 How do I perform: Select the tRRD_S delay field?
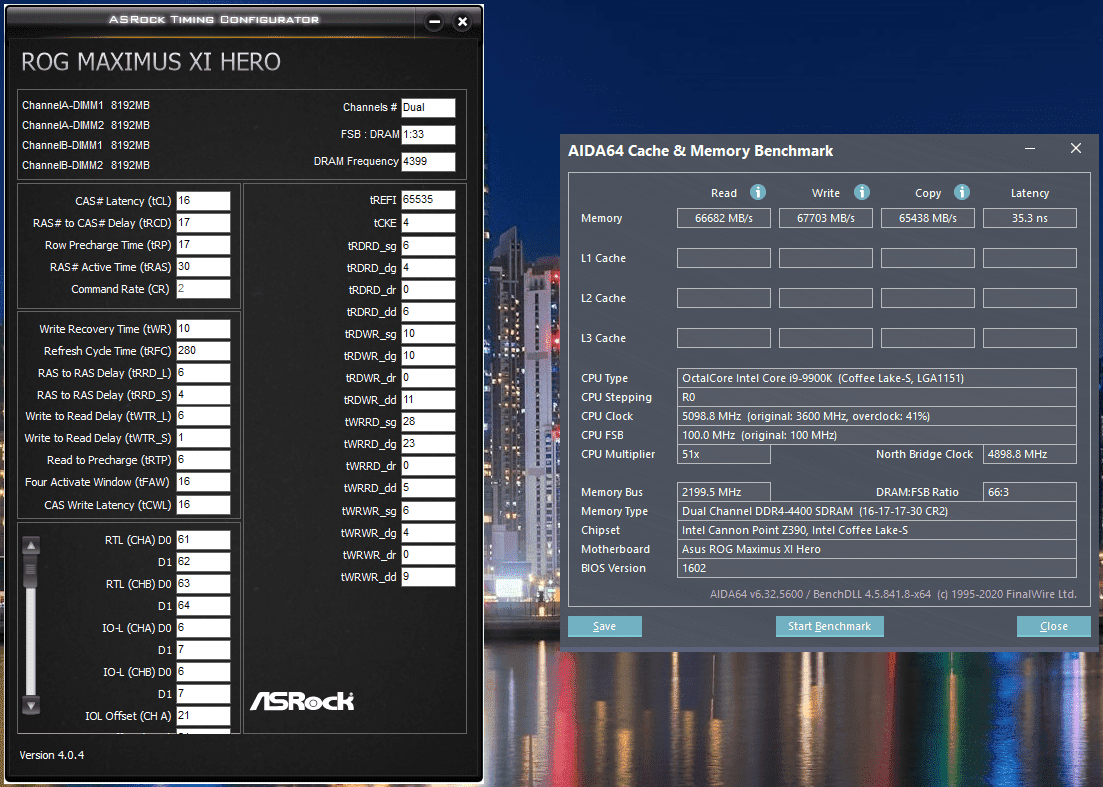coord(203,395)
